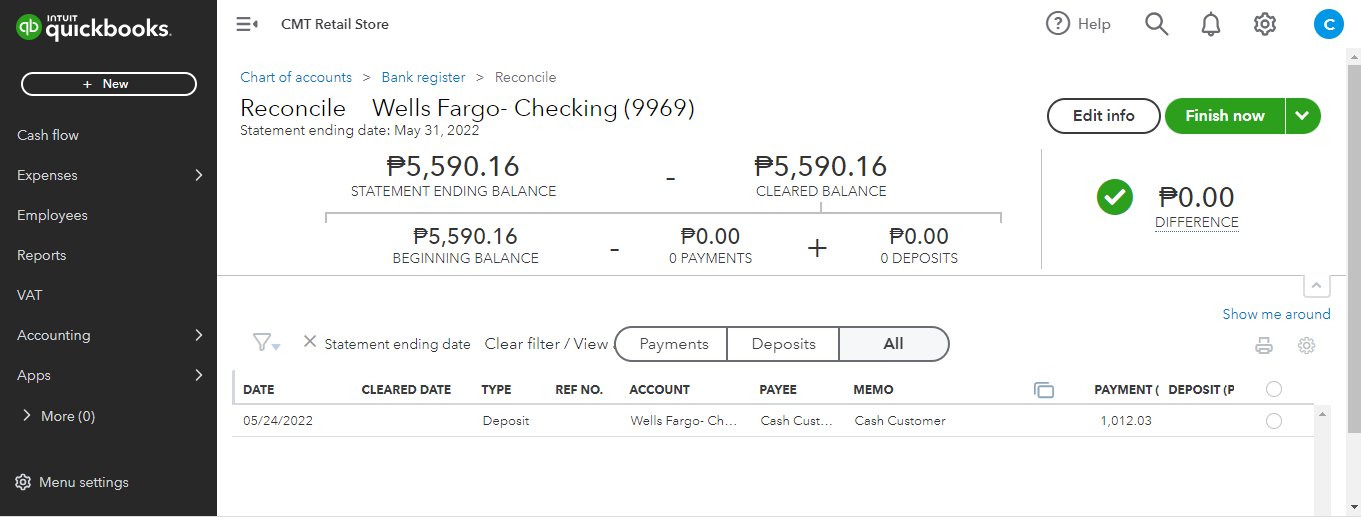
Task: Open the settings gear in header
Action: (x=1265, y=24)
